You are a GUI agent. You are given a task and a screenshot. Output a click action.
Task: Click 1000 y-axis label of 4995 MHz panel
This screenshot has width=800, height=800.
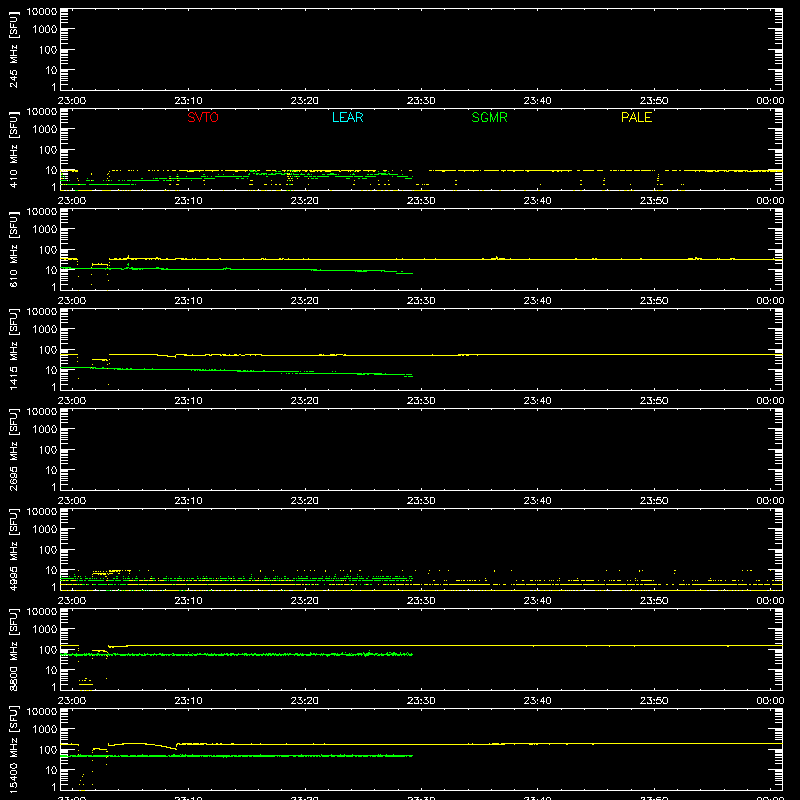click(45, 530)
